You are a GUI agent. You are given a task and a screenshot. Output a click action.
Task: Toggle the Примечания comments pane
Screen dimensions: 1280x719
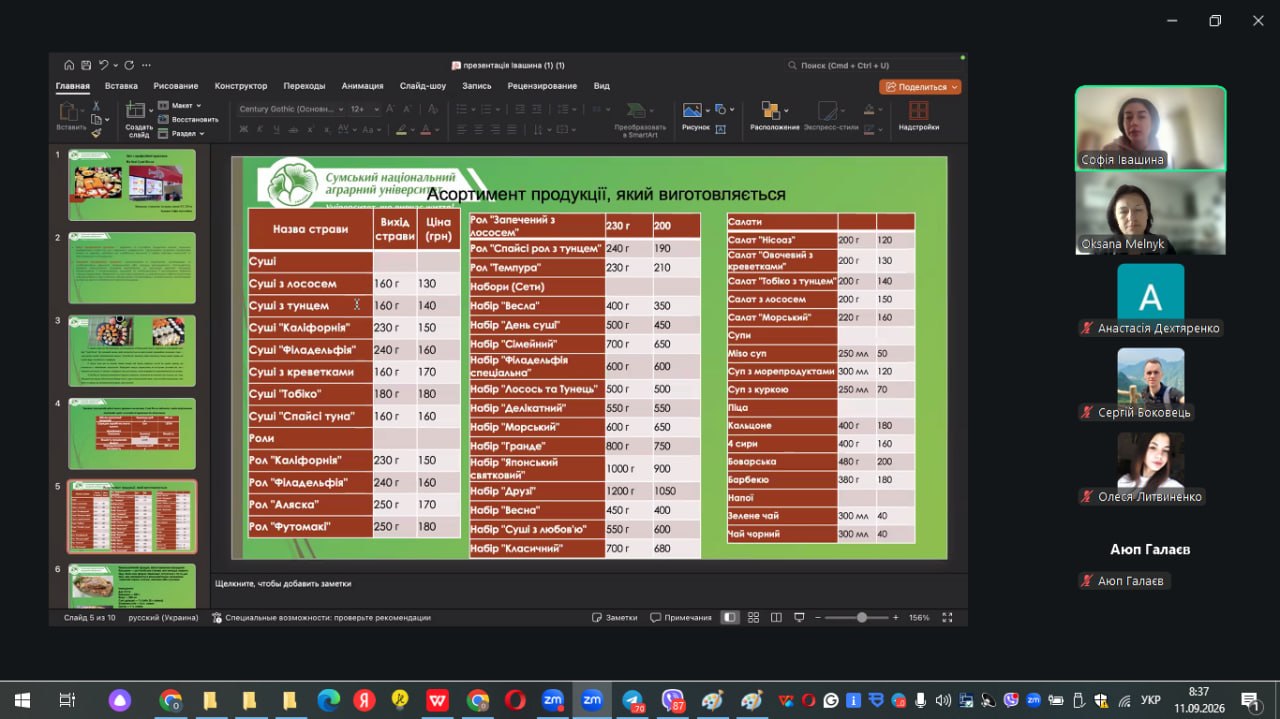coord(681,617)
